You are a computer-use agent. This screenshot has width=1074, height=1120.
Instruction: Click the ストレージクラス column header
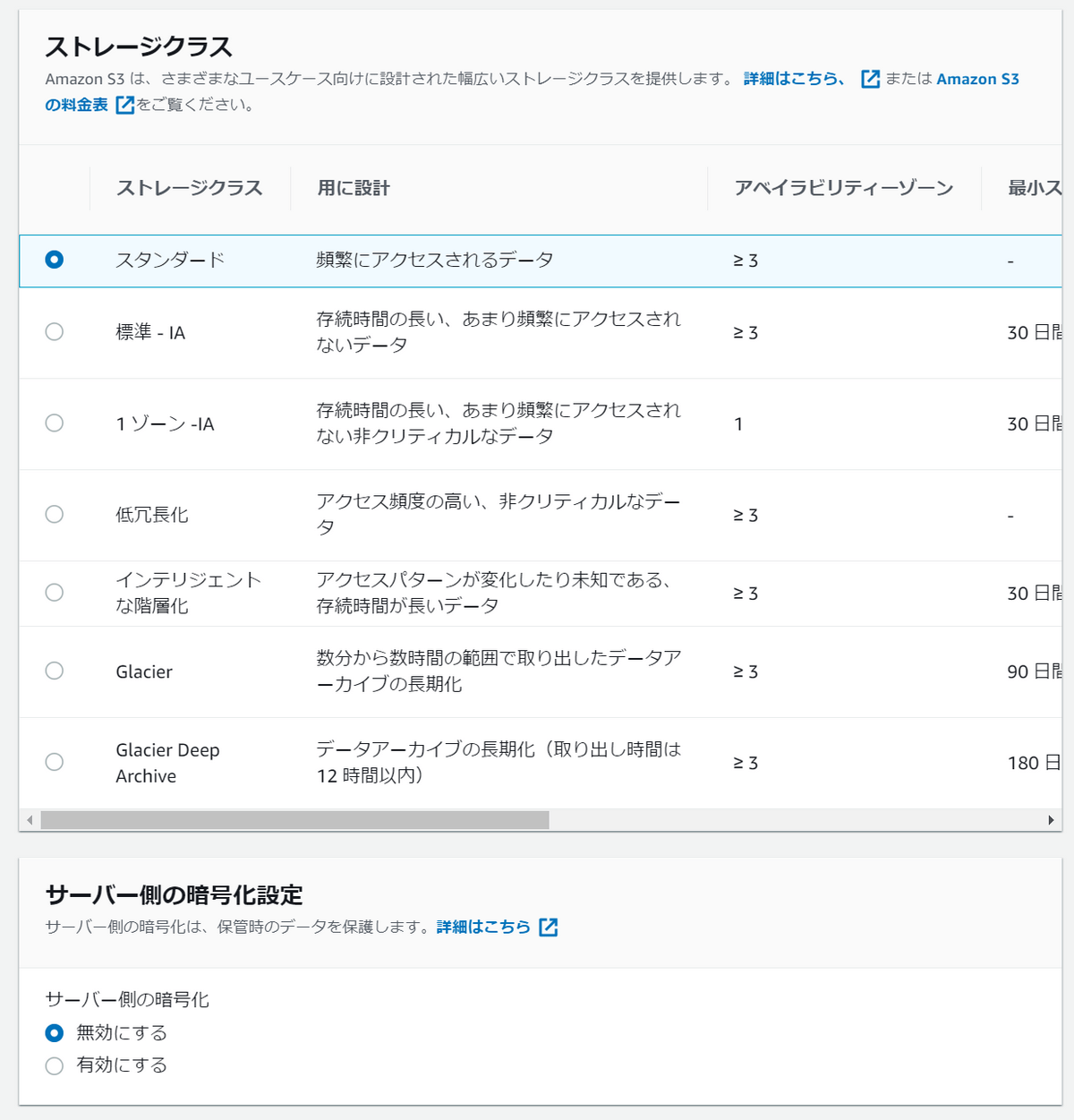(x=190, y=188)
